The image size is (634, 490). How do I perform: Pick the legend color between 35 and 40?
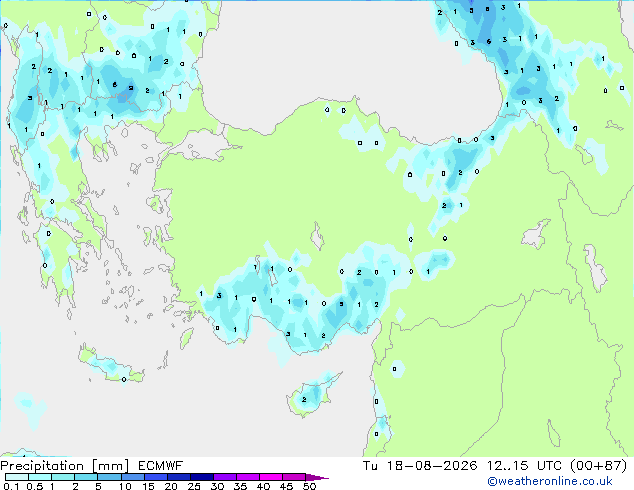coord(248,477)
